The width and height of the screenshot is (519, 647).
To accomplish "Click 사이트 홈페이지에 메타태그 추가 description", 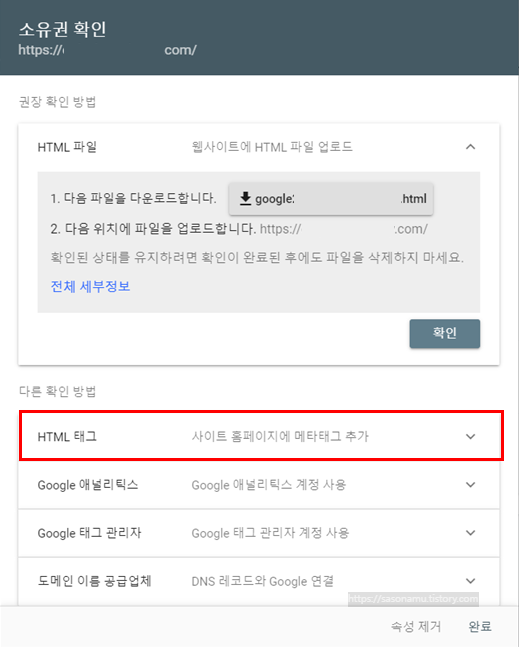I will (280, 436).
